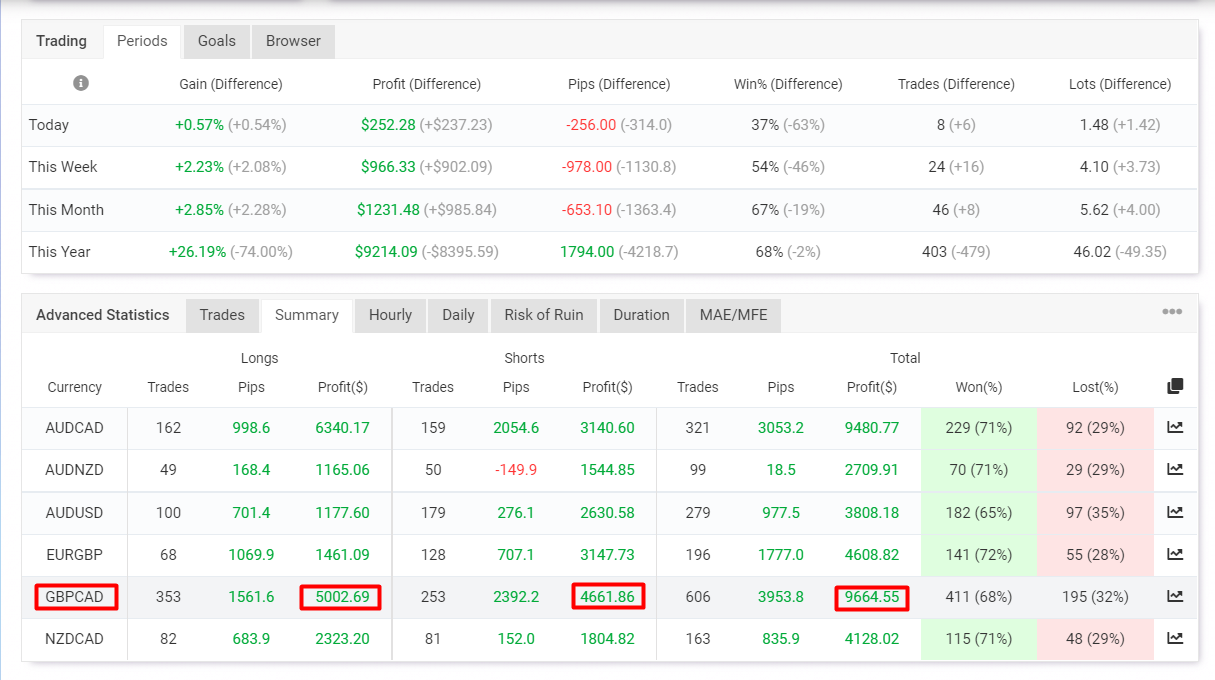1215x680 pixels.
Task: Click the 195 (32%) lost cell
Action: (x=1095, y=597)
